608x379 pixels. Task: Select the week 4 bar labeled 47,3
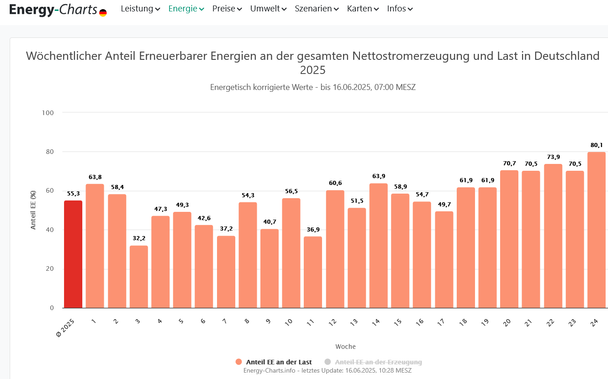(161, 262)
